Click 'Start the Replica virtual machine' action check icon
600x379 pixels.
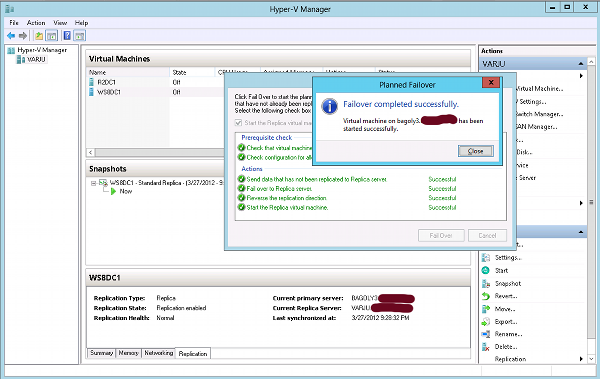click(241, 207)
